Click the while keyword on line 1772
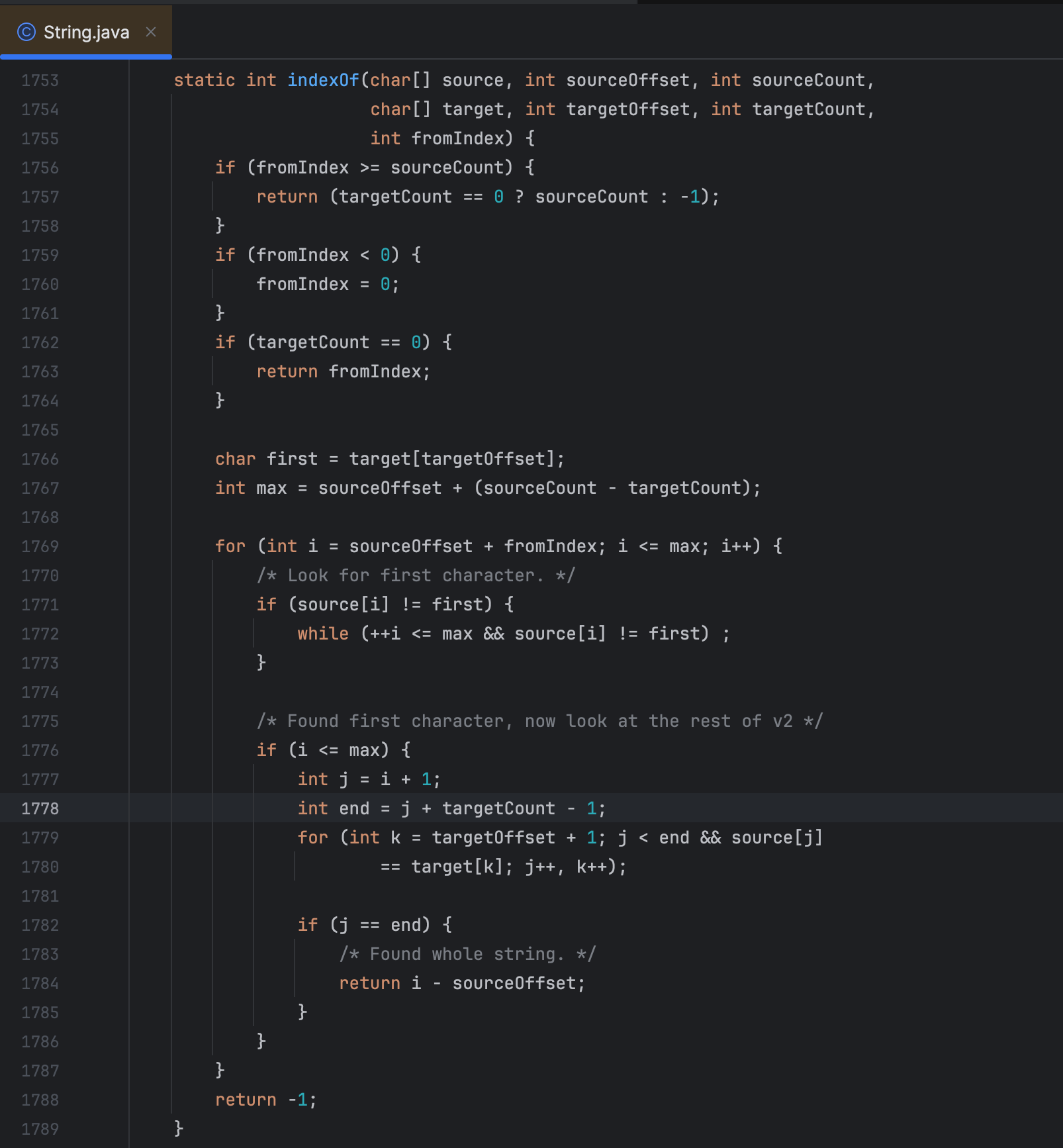 tap(322, 634)
